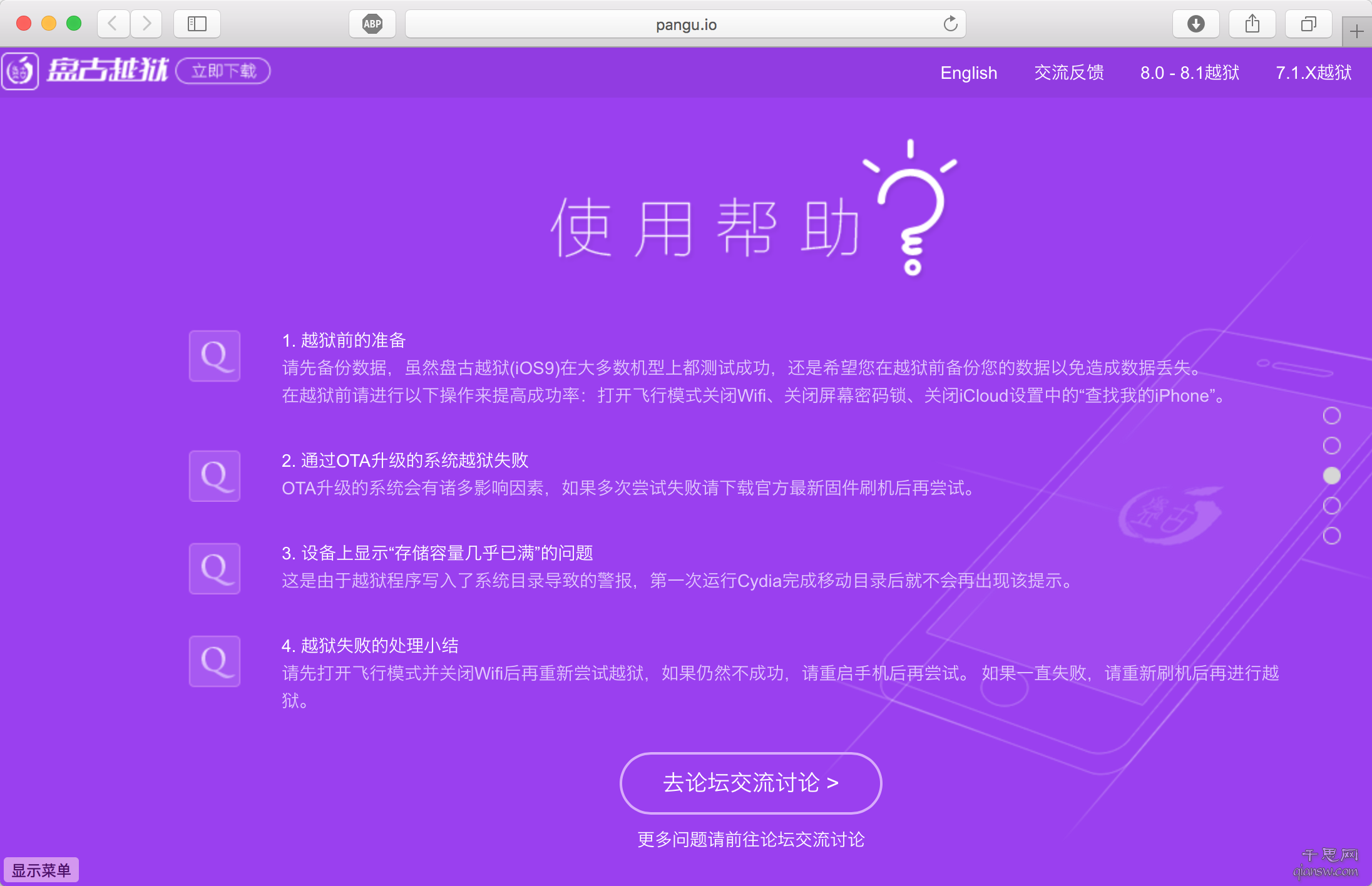The width and height of the screenshot is (1372, 886).
Task: Open the Adblock Plus ABP extension icon
Action: coord(372,24)
